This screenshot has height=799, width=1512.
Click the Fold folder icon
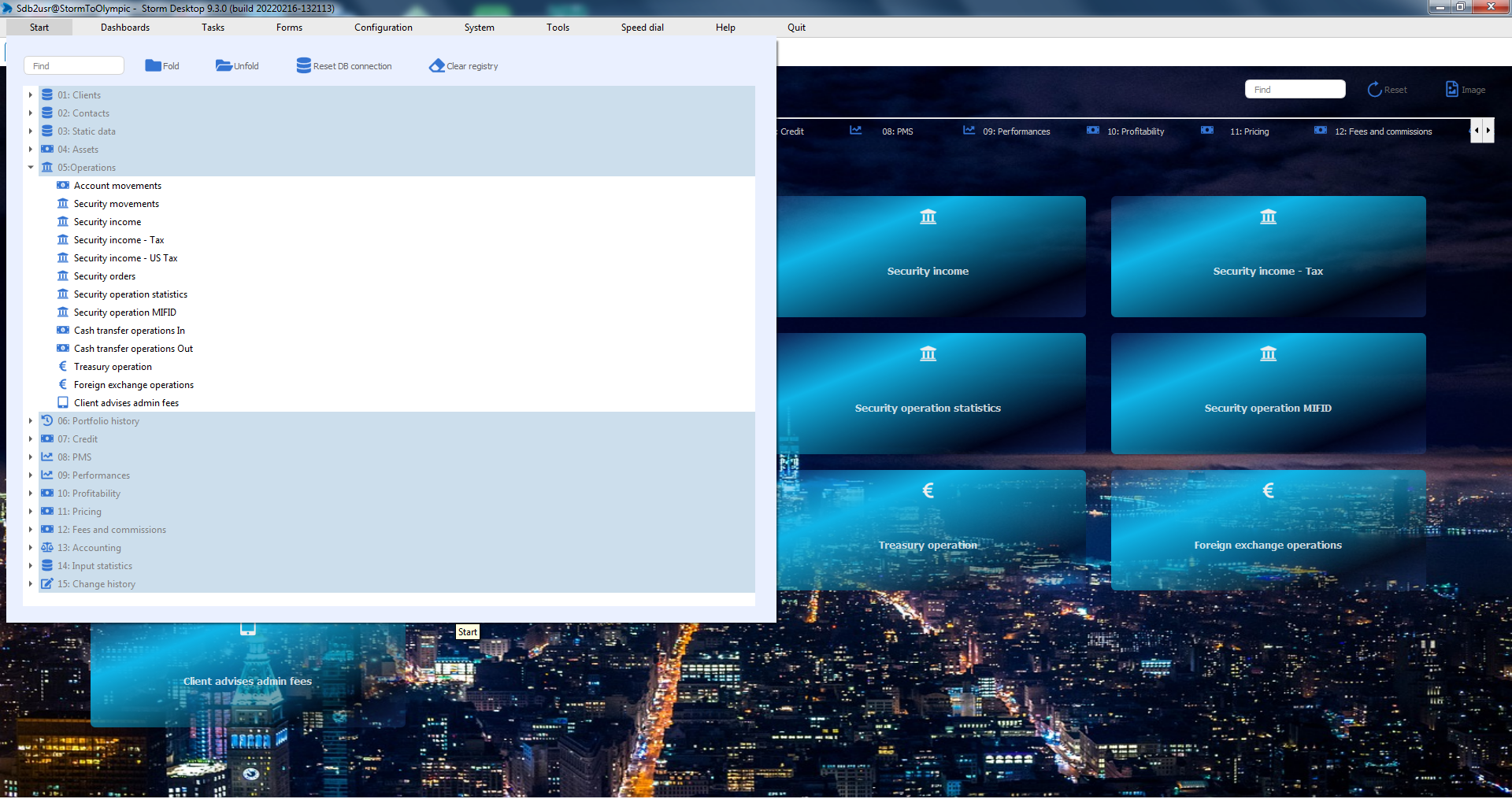(x=153, y=65)
